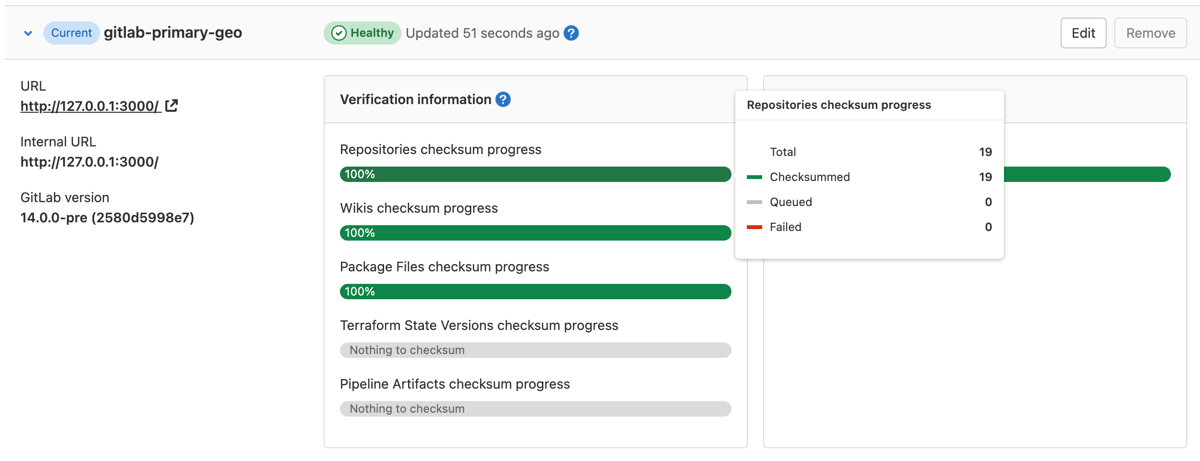Click the Current badge label
The height and width of the screenshot is (461, 1200).
(x=71, y=33)
